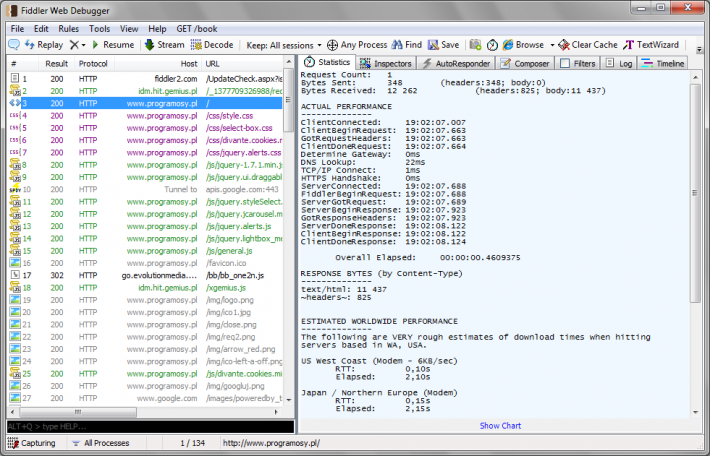This screenshot has height=456, width=710.
Task: Switch to the Inspectors tab
Action: [x=386, y=63]
